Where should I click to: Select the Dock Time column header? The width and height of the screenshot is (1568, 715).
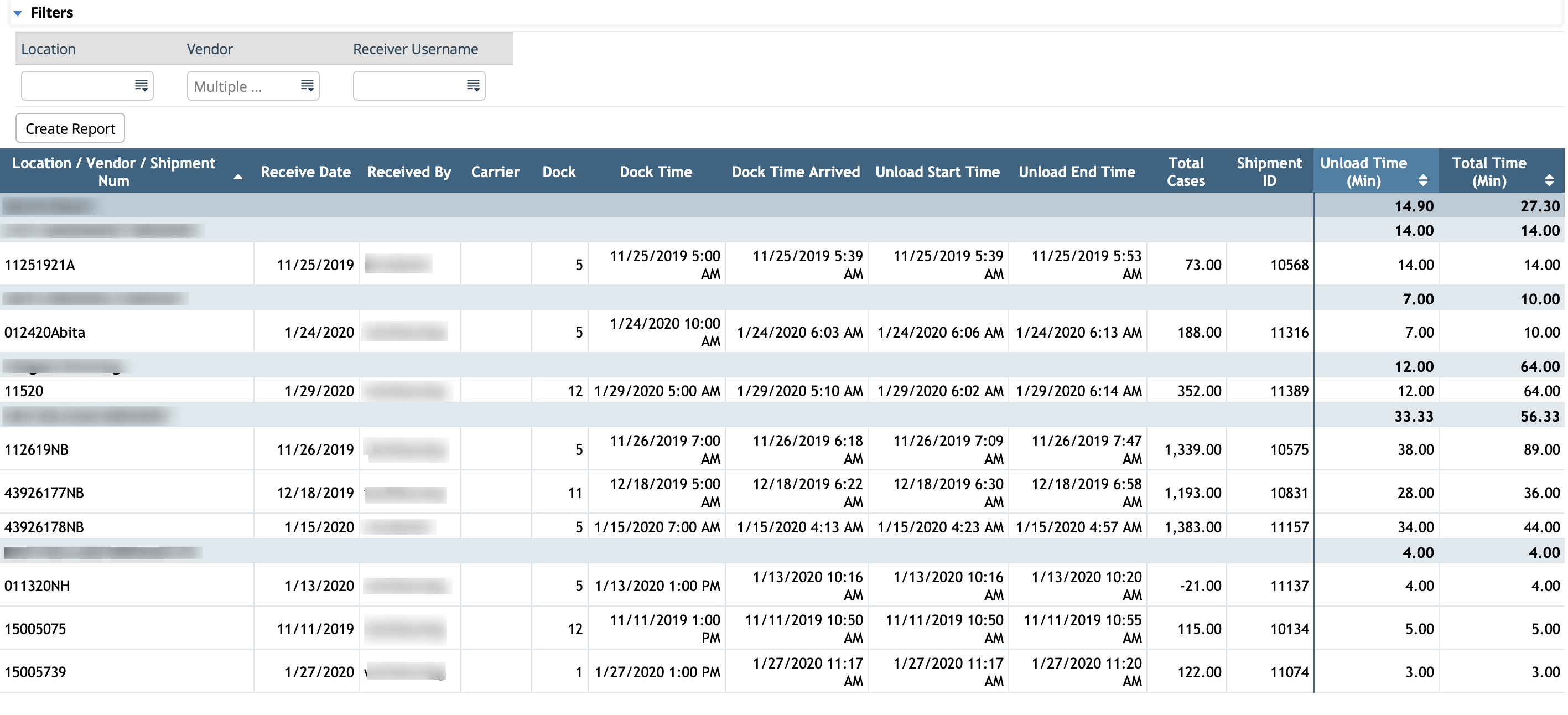click(655, 172)
